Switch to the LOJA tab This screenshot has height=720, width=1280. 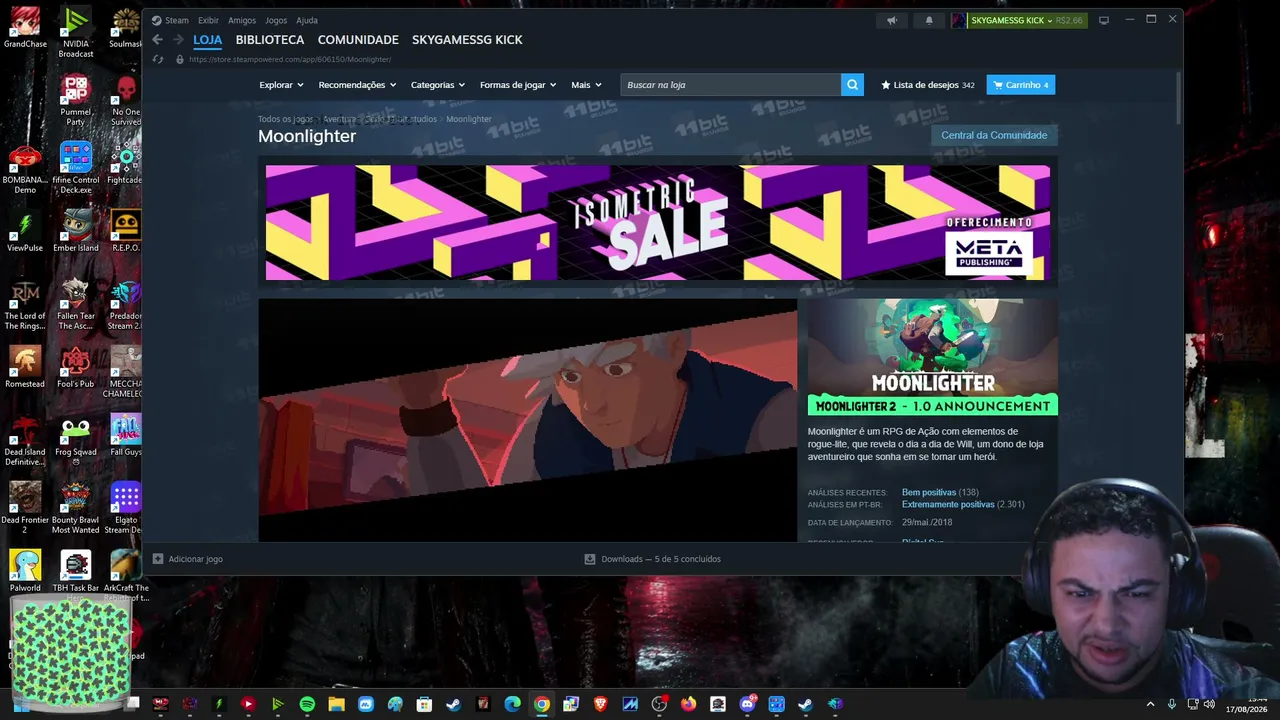click(208, 40)
